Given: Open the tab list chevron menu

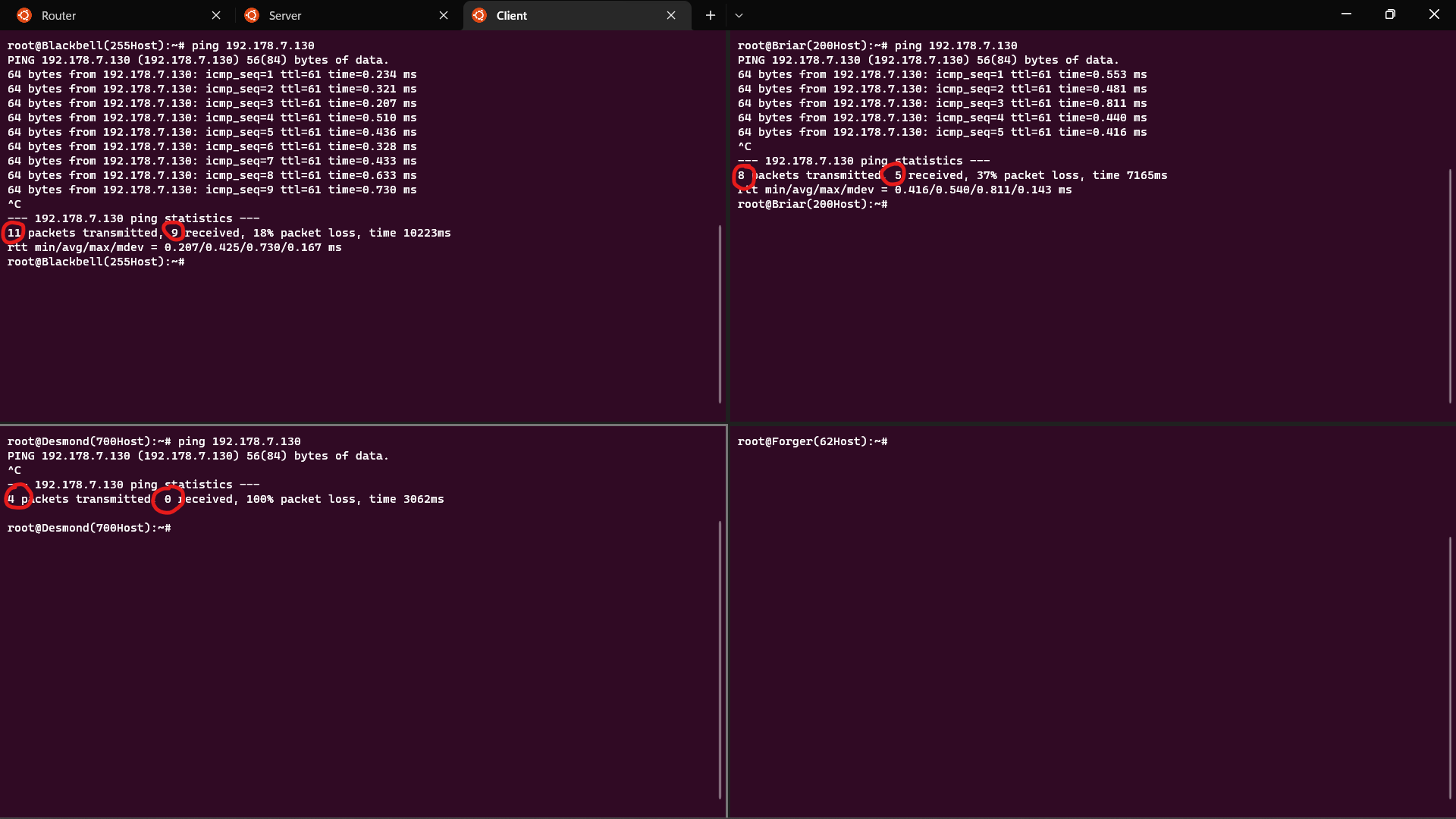Looking at the screenshot, I should [x=739, y=15].
